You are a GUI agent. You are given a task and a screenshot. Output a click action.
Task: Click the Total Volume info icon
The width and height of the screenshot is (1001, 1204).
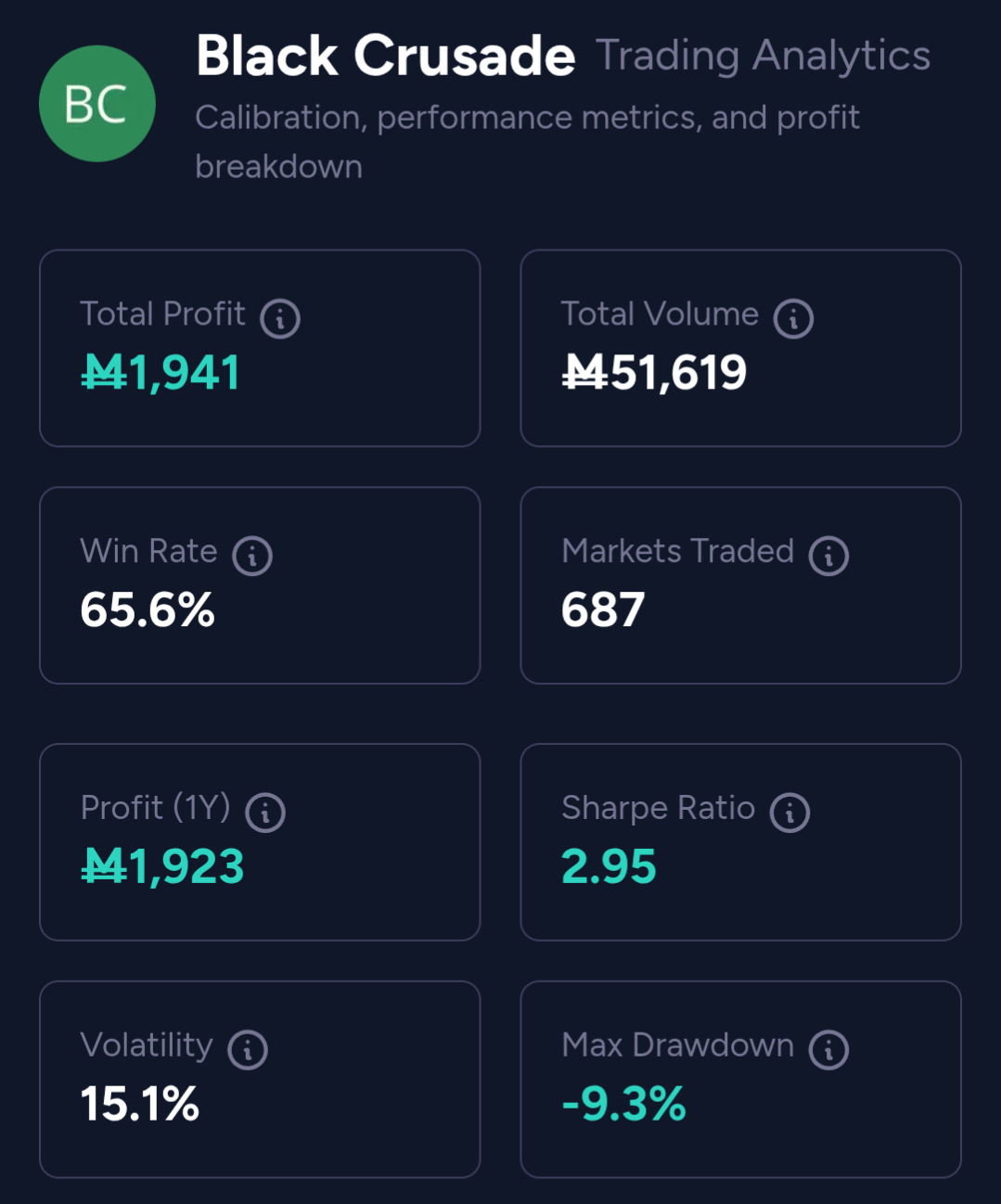pyautogui.click(x=793, y=319)
